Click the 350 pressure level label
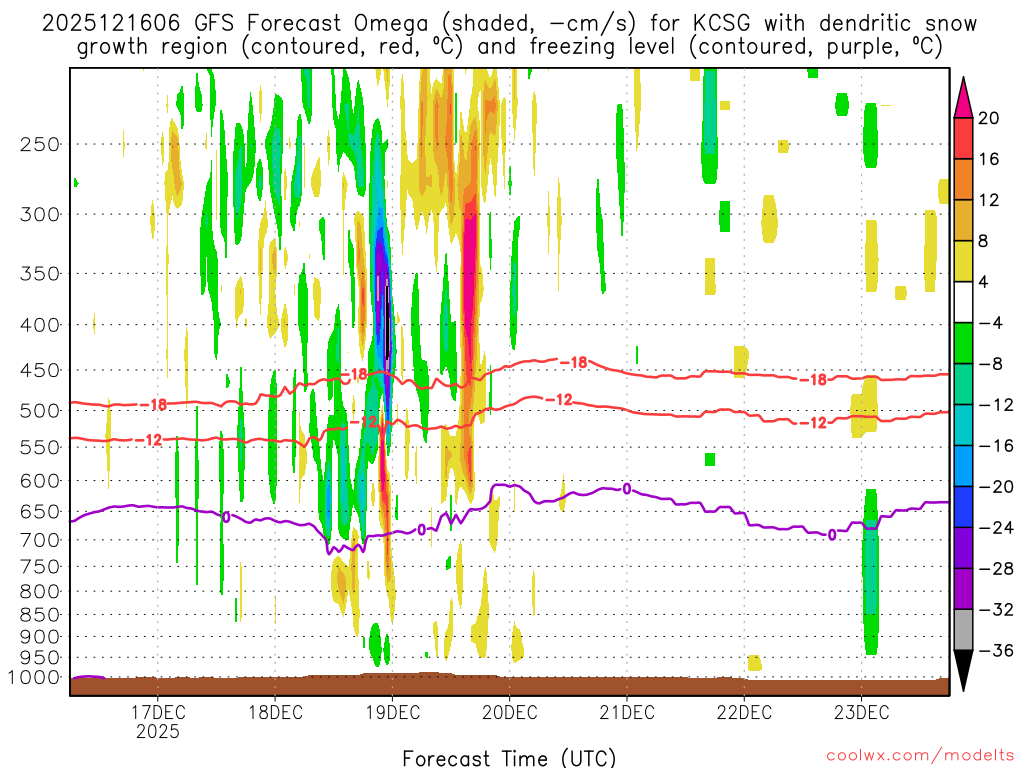 coord(40,274)
